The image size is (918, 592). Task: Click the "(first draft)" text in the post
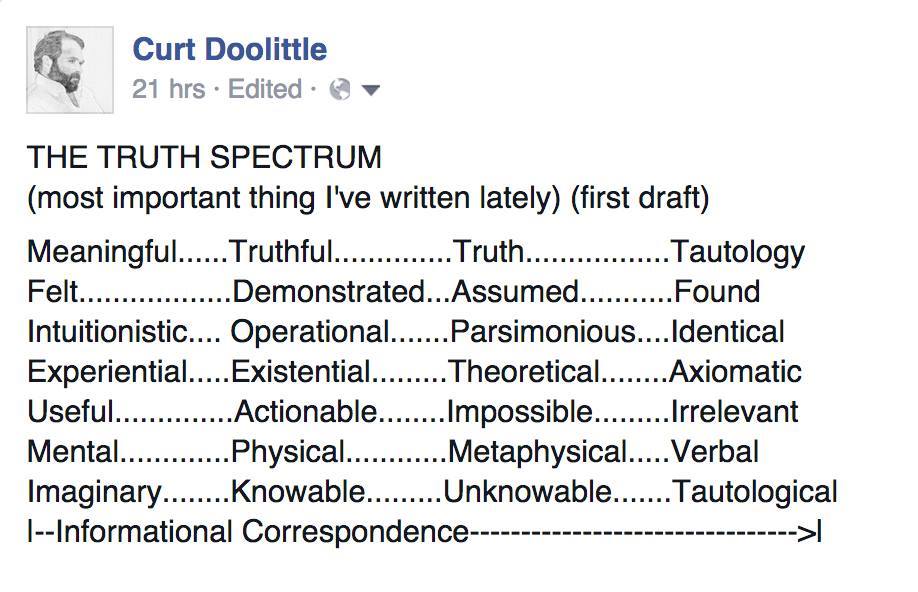(639, 198)
